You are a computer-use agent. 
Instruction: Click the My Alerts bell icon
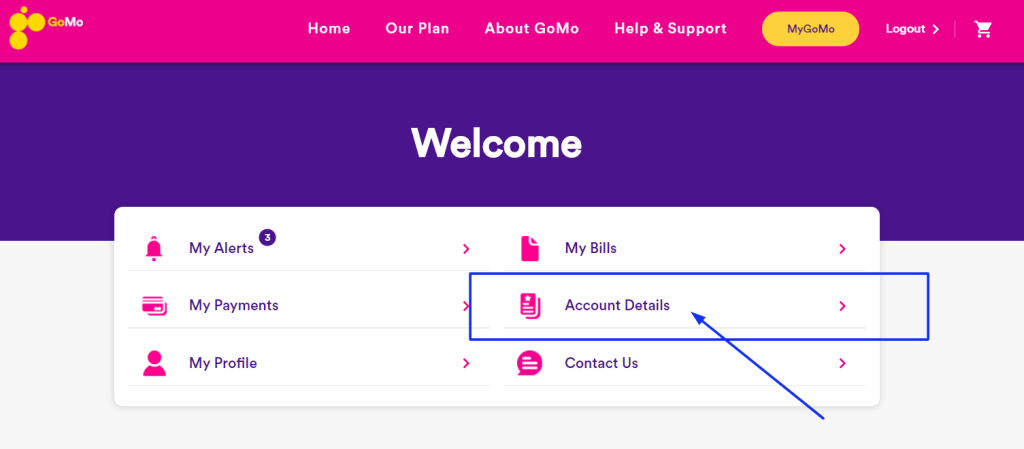tap(153, 248)
